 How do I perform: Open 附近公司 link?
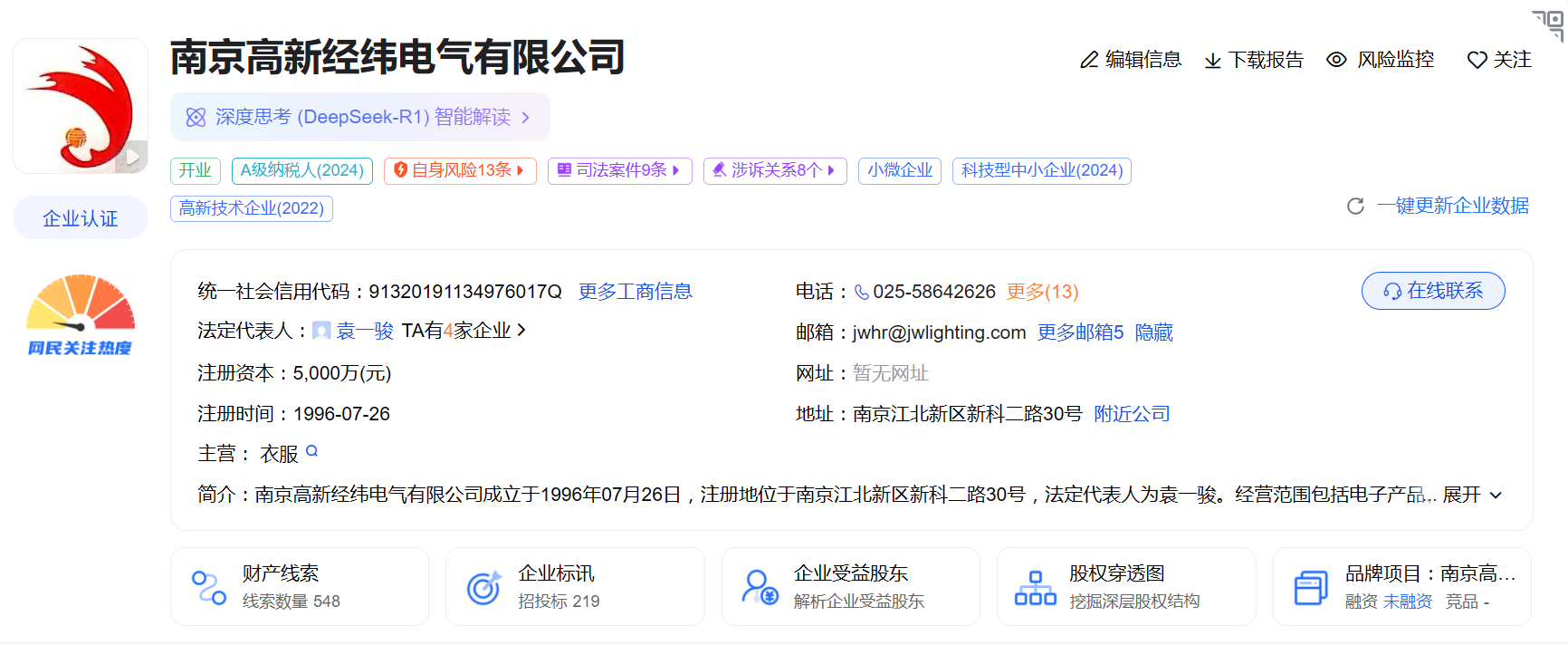(x=1132, y=414)
